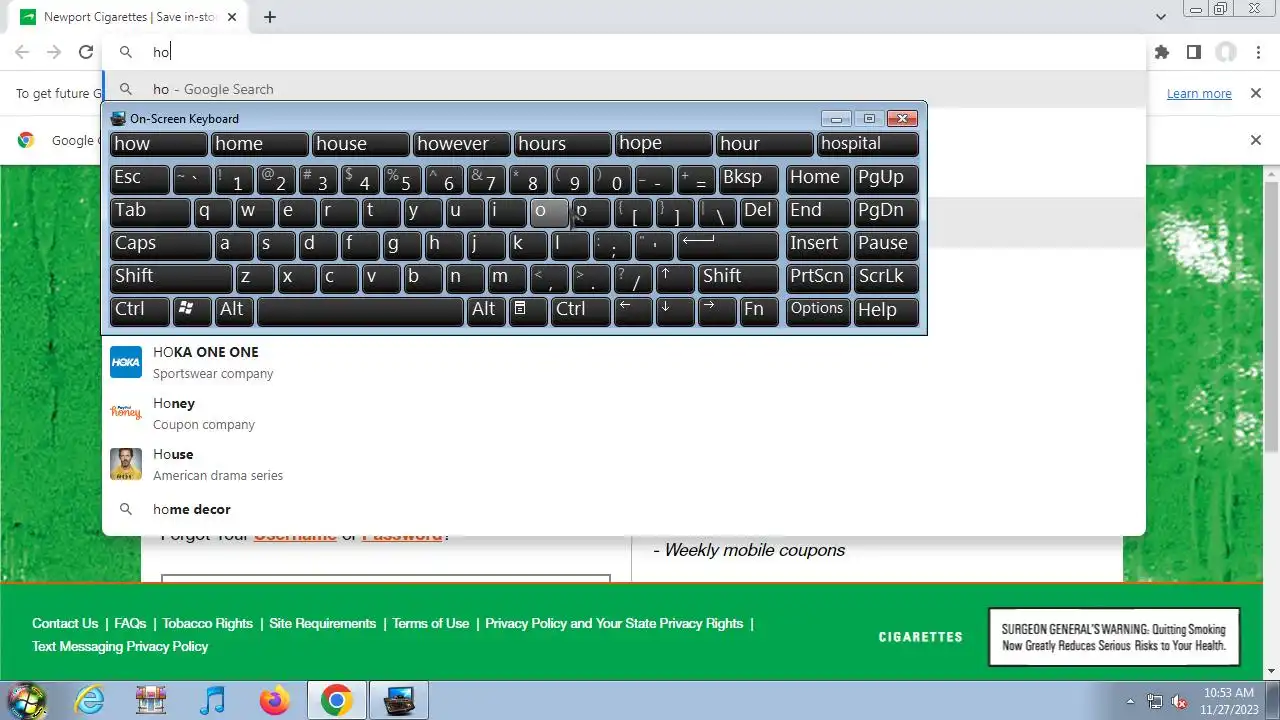Click the taskbar clock showing 10:53 AM
Image resolution: width=1280 pixels, height=720 pixels.
click(1227, 700)
